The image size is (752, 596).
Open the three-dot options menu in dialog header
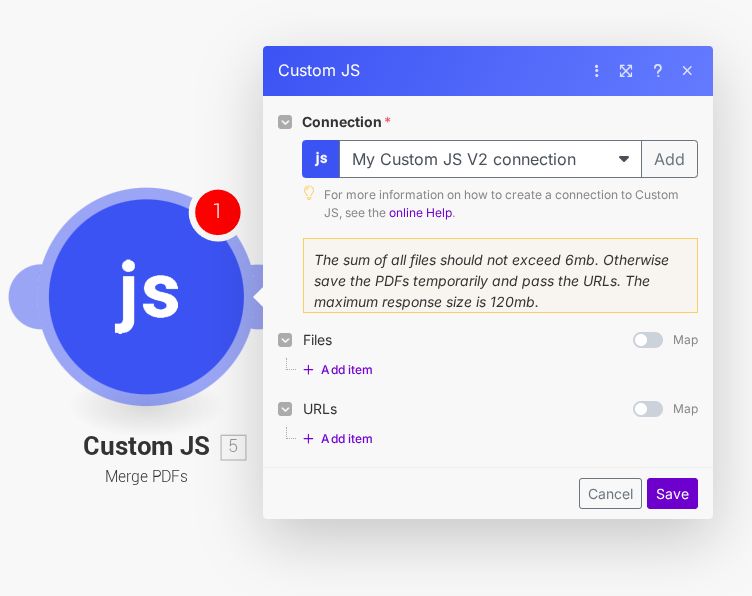point(596,71)
